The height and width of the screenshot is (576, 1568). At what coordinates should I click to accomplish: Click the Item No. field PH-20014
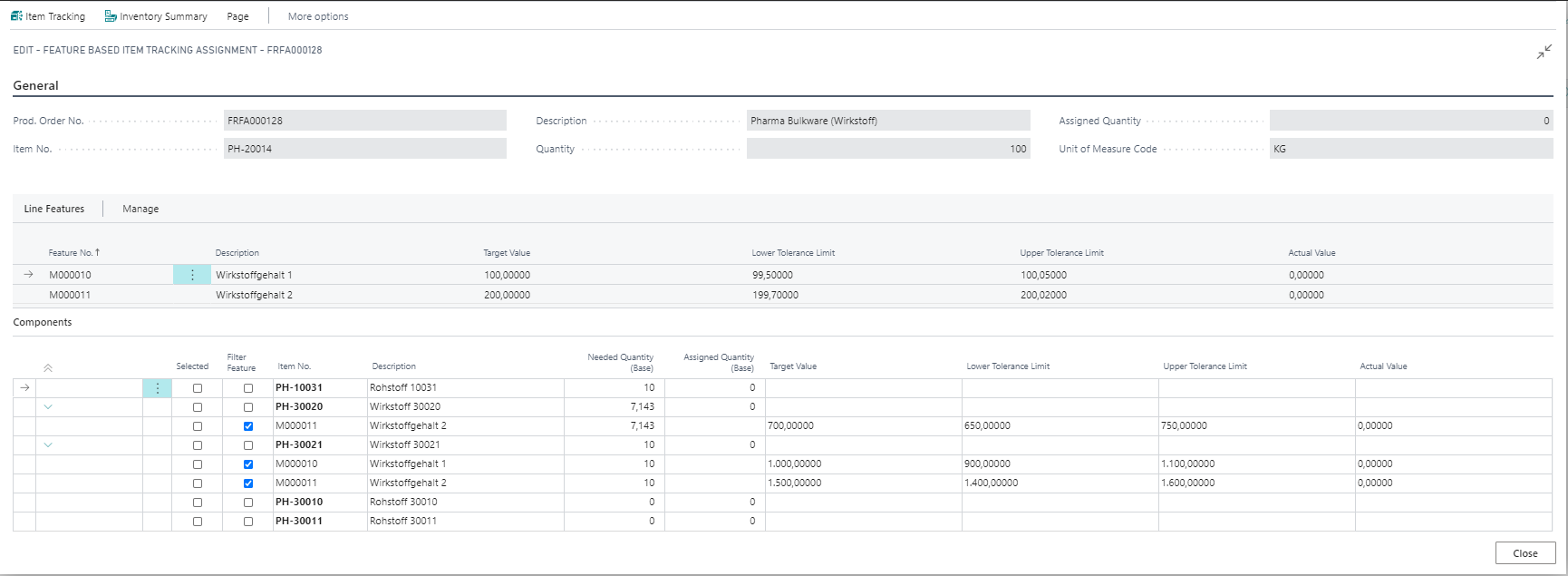coord(365,149)
